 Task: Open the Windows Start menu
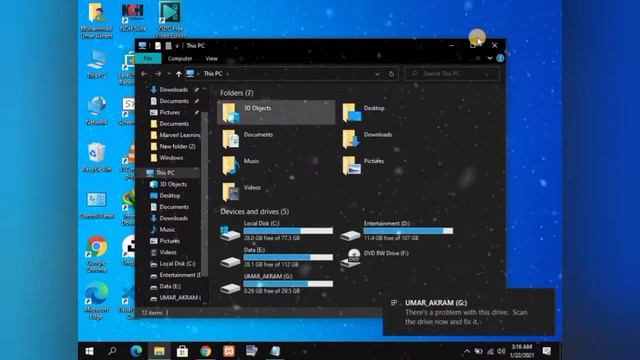pyautogui.click(x=89, y=351)
